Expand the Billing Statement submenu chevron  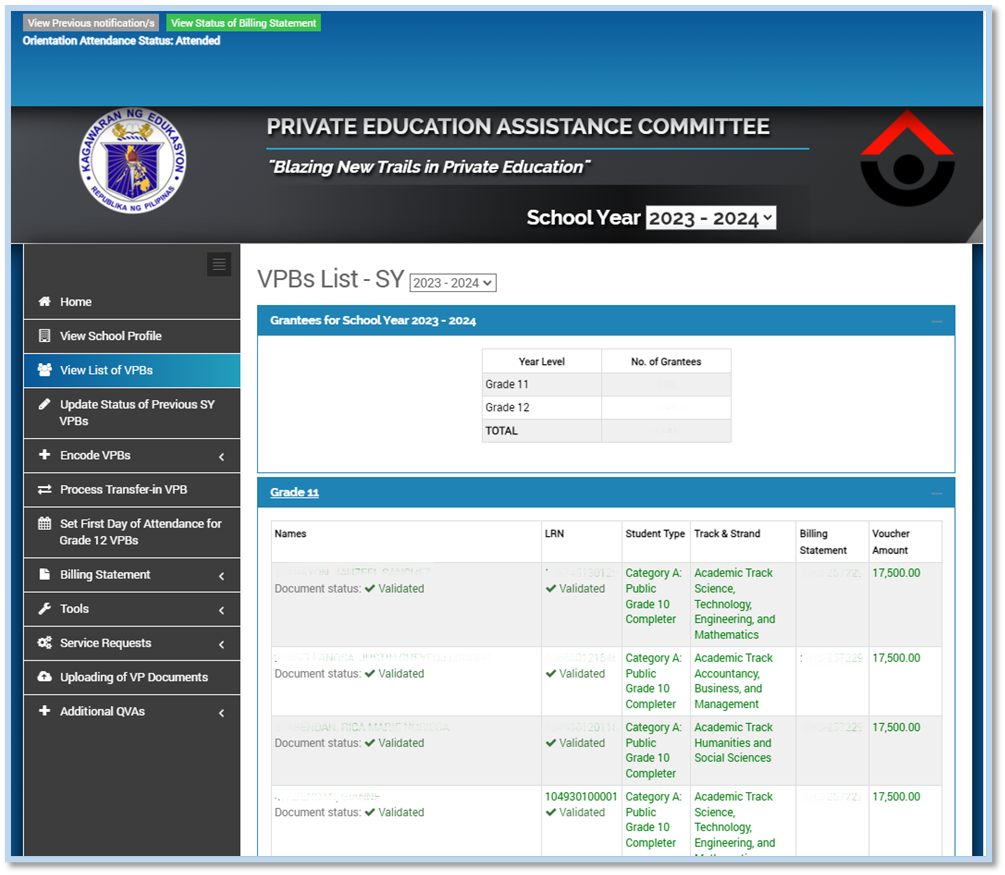click(x=222, y=576)
